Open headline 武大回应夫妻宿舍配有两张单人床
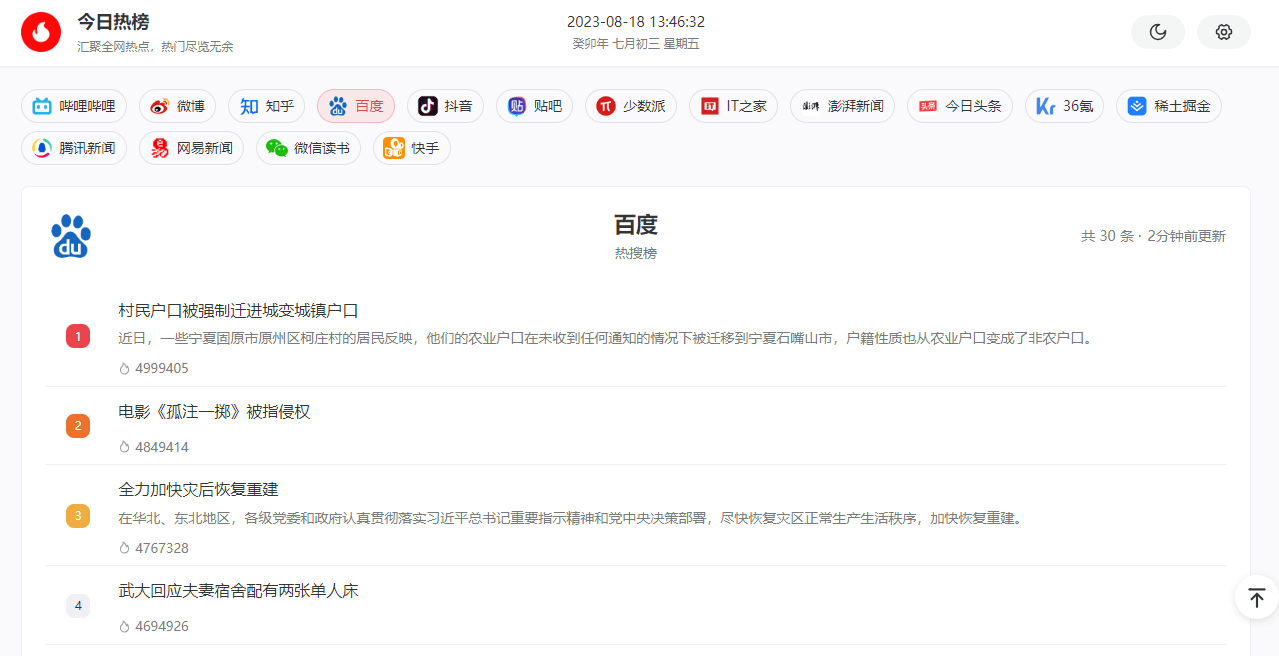The width and height of the screenshot is (1279, 656). (x=238, y=591)
